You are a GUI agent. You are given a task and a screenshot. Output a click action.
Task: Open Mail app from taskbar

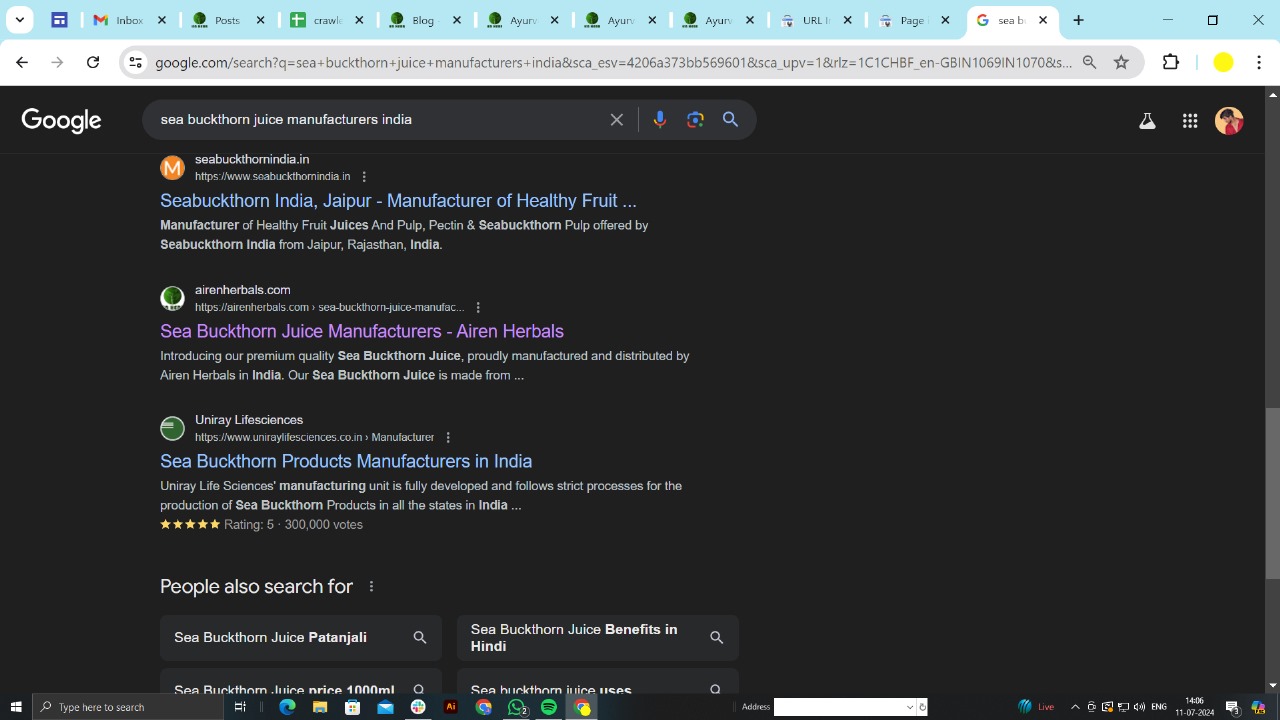pyautogui.click(x=385, y=707)
